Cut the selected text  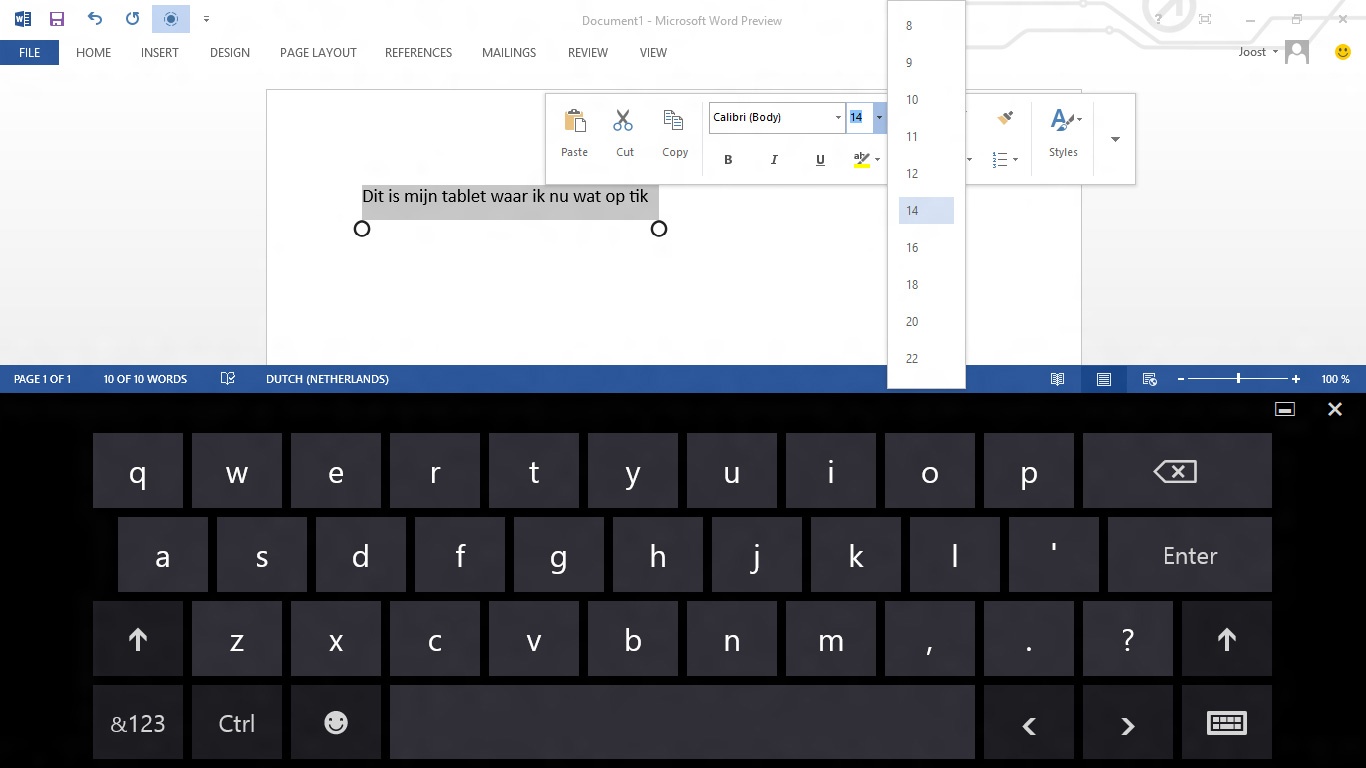coord(624,133)
